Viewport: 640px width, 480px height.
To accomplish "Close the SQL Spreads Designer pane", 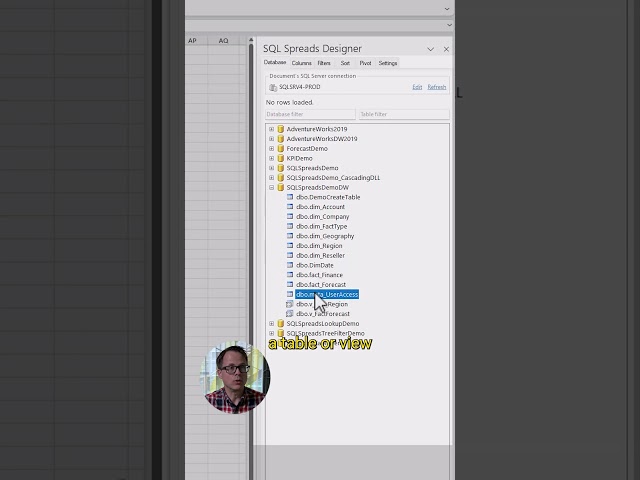I will coord(446,49).
